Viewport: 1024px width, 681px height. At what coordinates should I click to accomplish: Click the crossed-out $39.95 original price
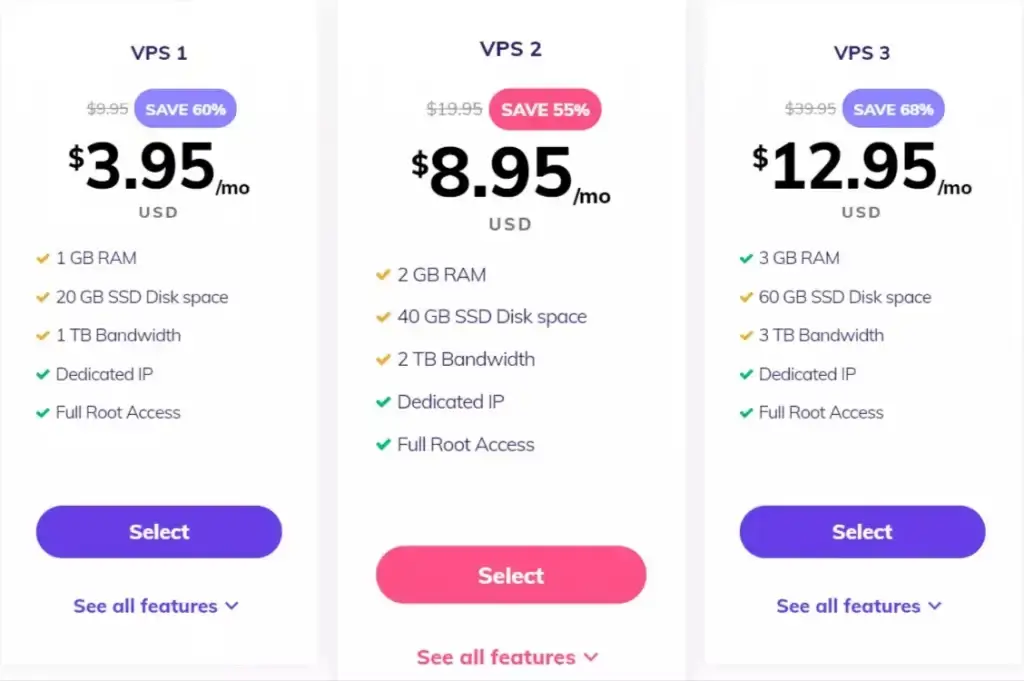pyautogui.click(x=810, y=109)
